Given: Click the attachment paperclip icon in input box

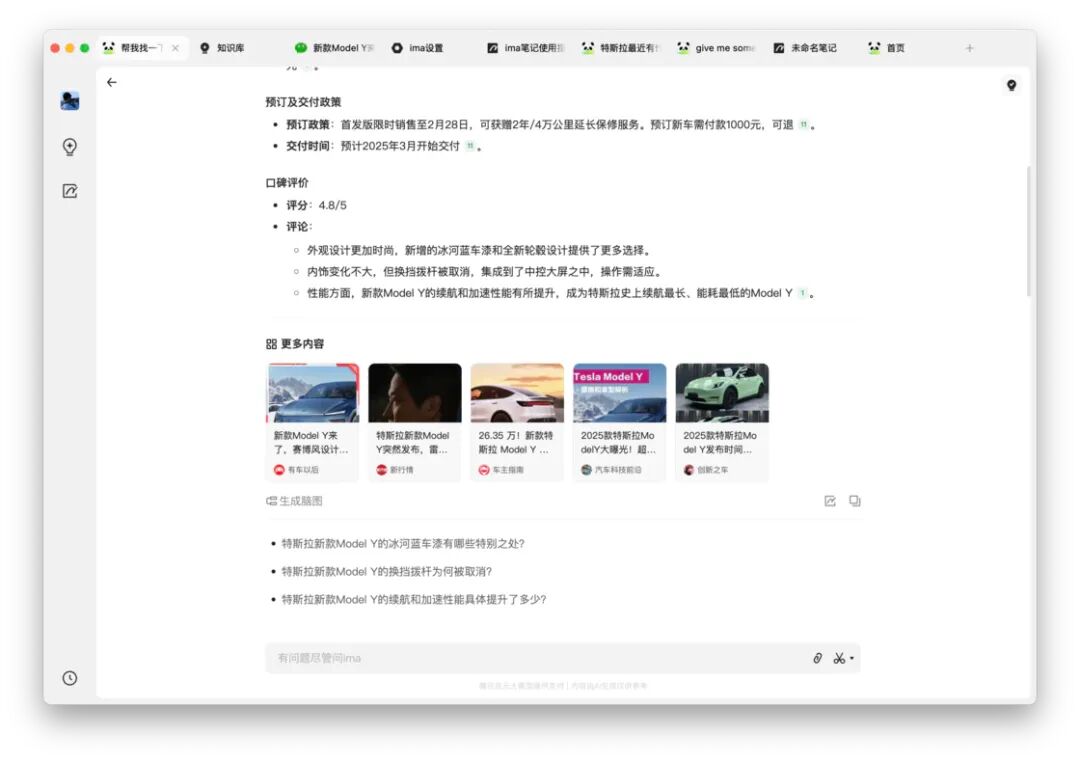Looking at the screenshot, I should click(818, 658).
